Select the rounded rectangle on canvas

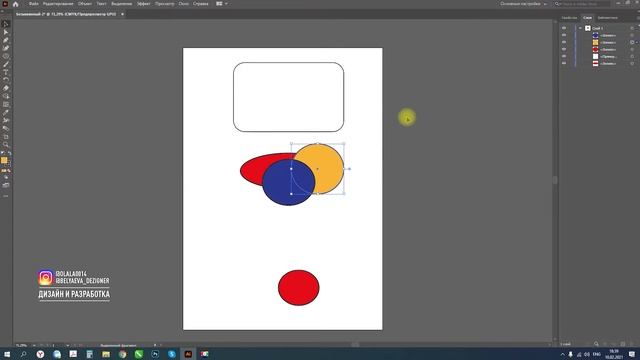289,97
